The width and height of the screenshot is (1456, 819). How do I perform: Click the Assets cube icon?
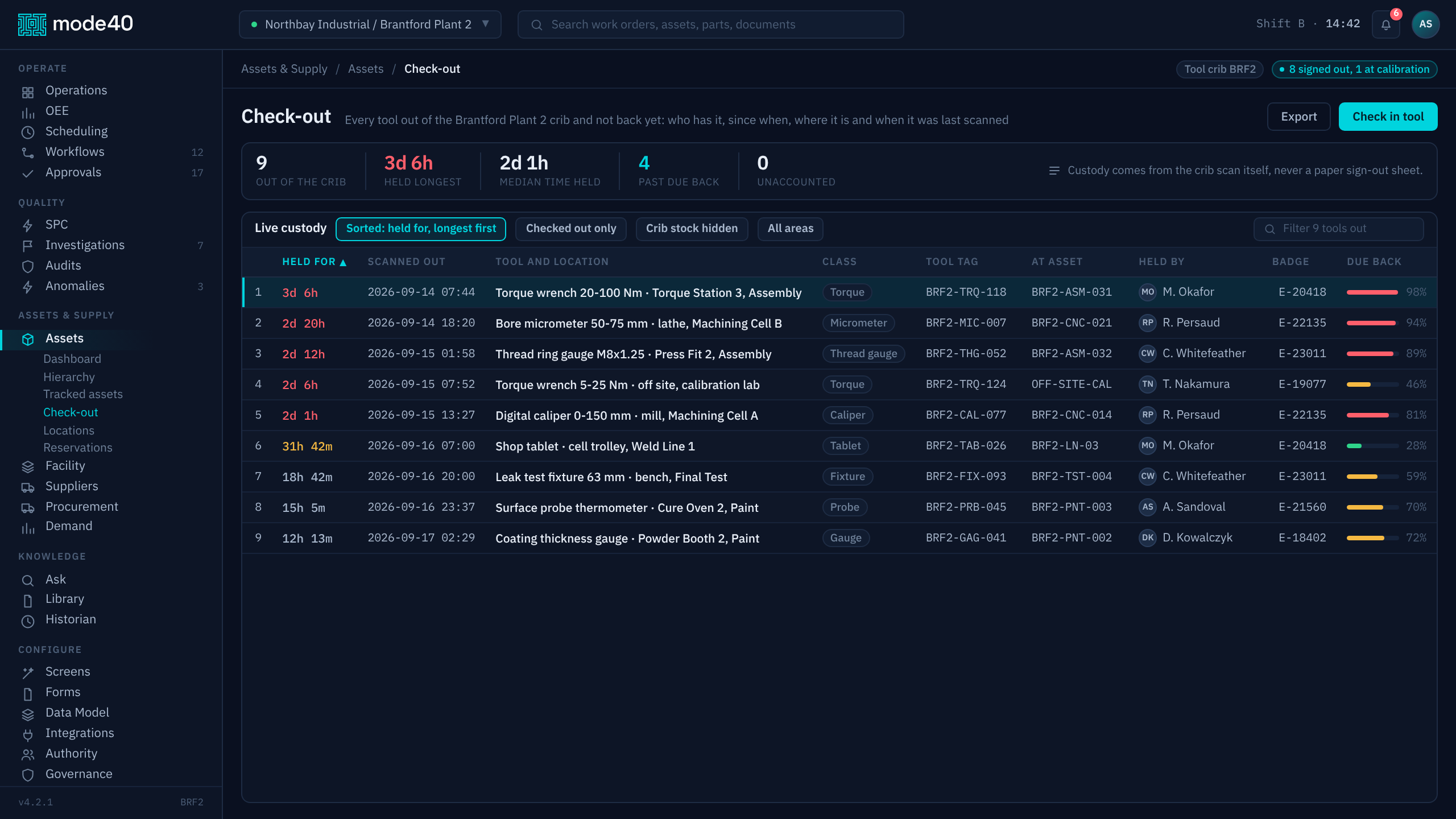(28, 340)
